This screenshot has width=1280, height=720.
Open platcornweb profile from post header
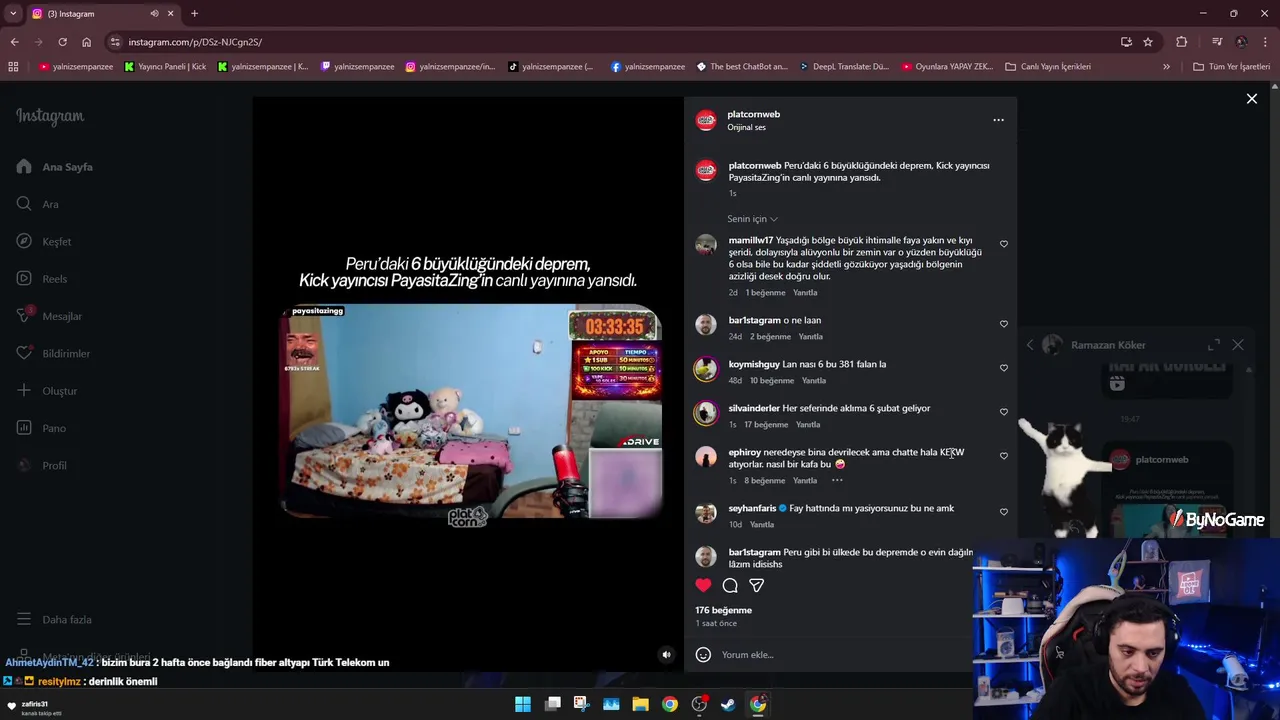tap(753, 115)
